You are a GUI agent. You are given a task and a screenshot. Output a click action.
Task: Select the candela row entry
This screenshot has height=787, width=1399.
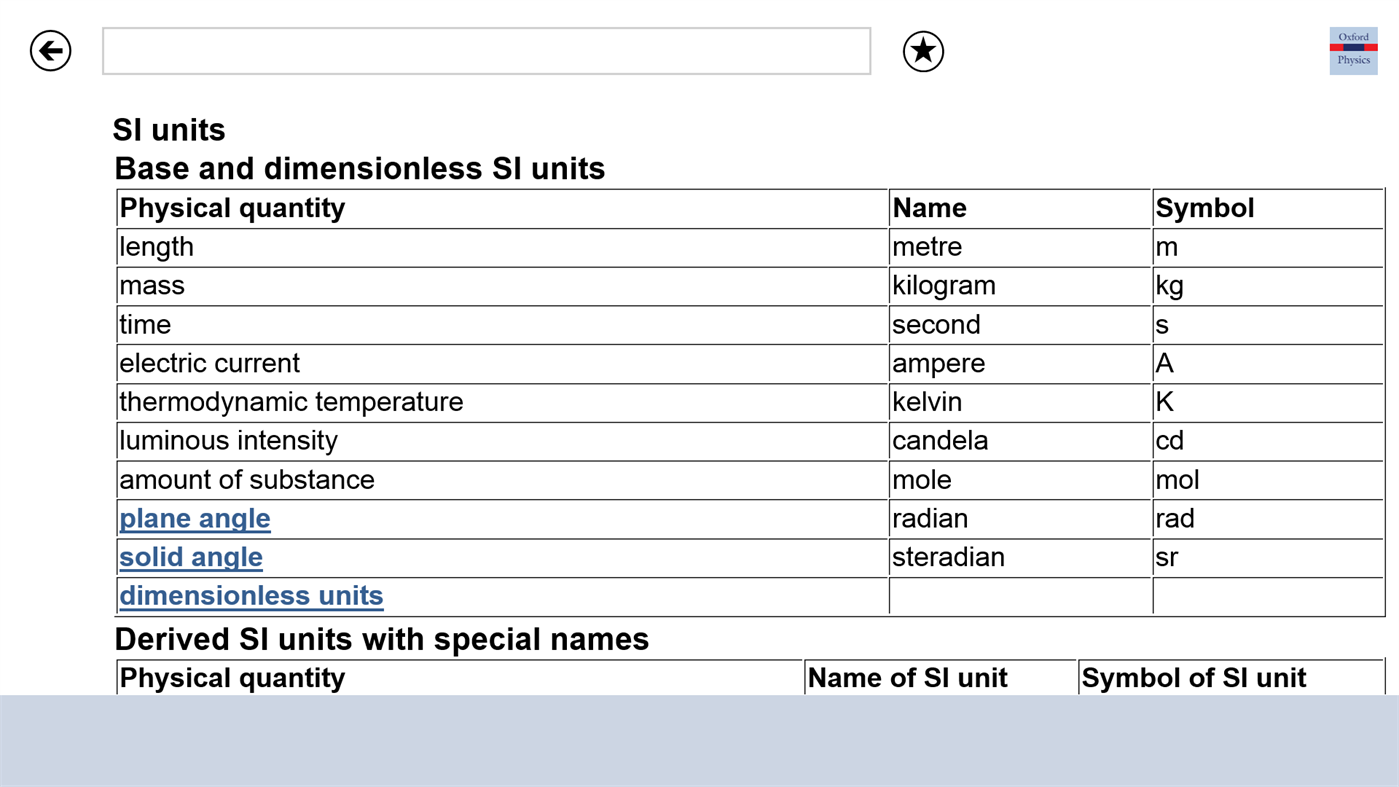click(x=939, y=440)
